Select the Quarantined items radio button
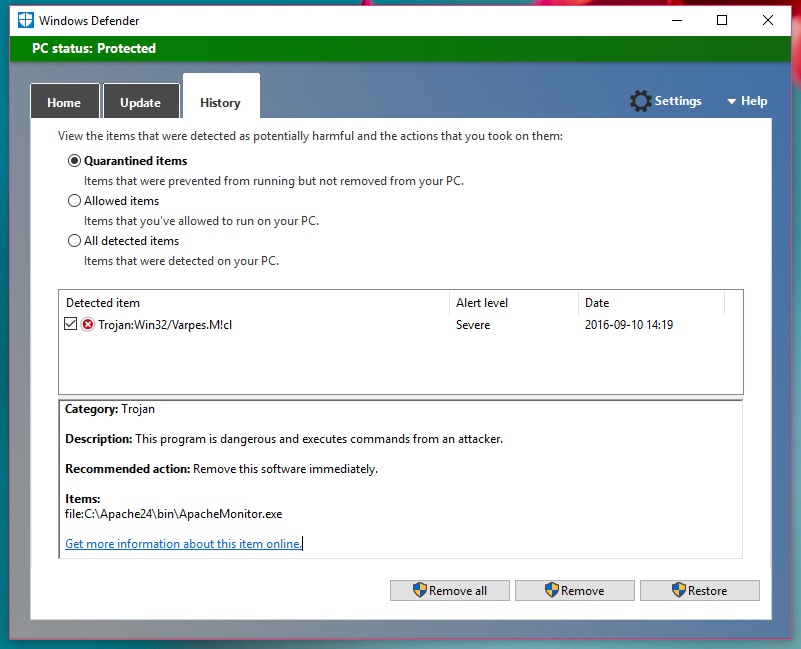The height and width of the screenshot is (649, 801). (75, 161)
